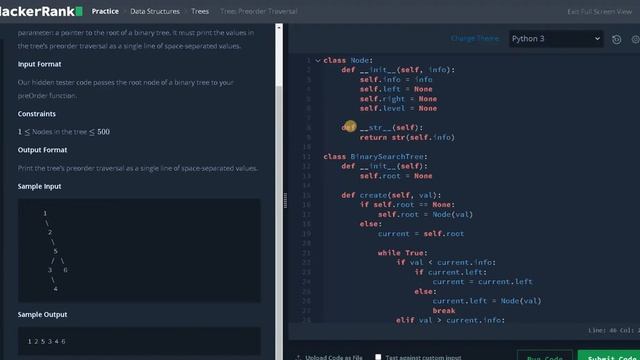Image resolution: width=640 pixels, height=360 pixels.
Task: Click Tree: Preorder Traversal breadcrumb
Action: (259, 11)
